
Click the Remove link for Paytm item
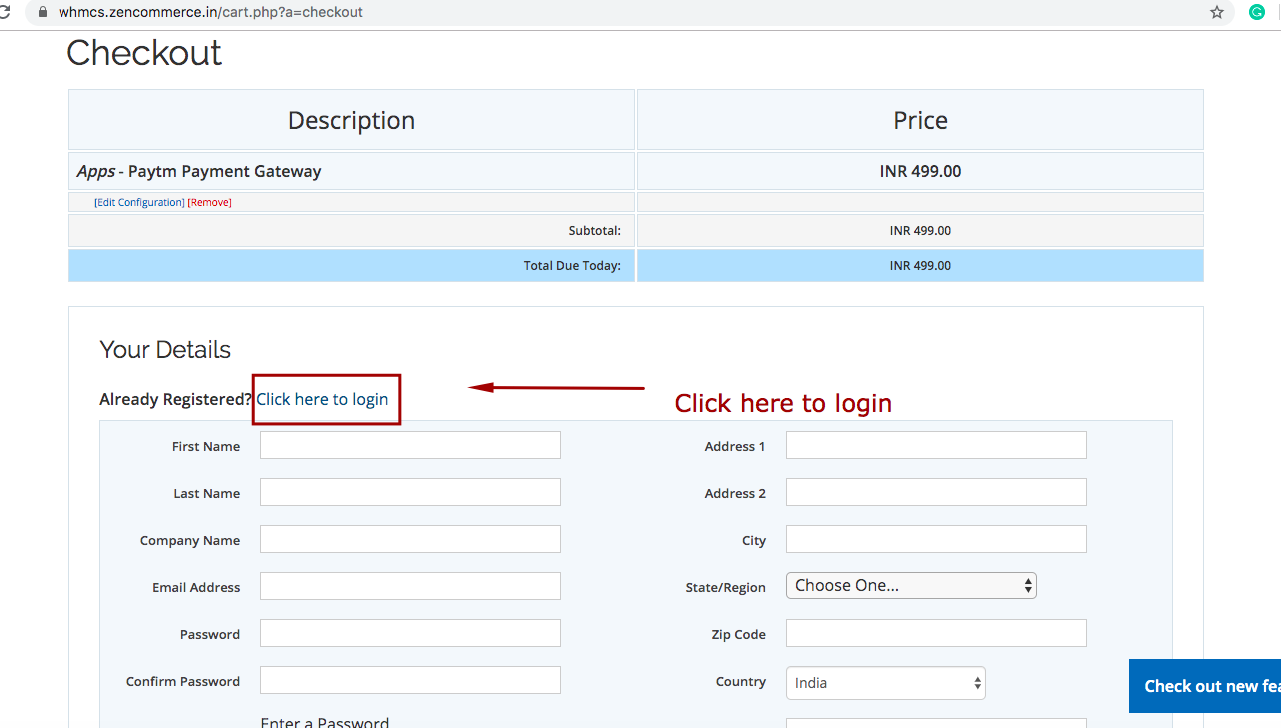click(x=209, y=202)
